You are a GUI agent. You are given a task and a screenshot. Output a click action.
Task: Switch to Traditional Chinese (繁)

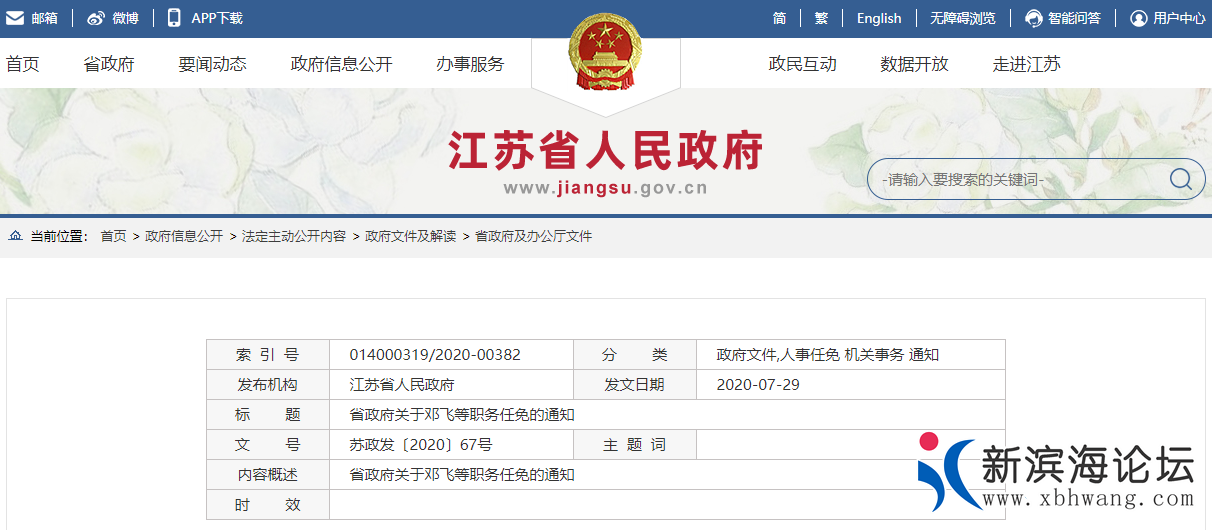[821, 18]
